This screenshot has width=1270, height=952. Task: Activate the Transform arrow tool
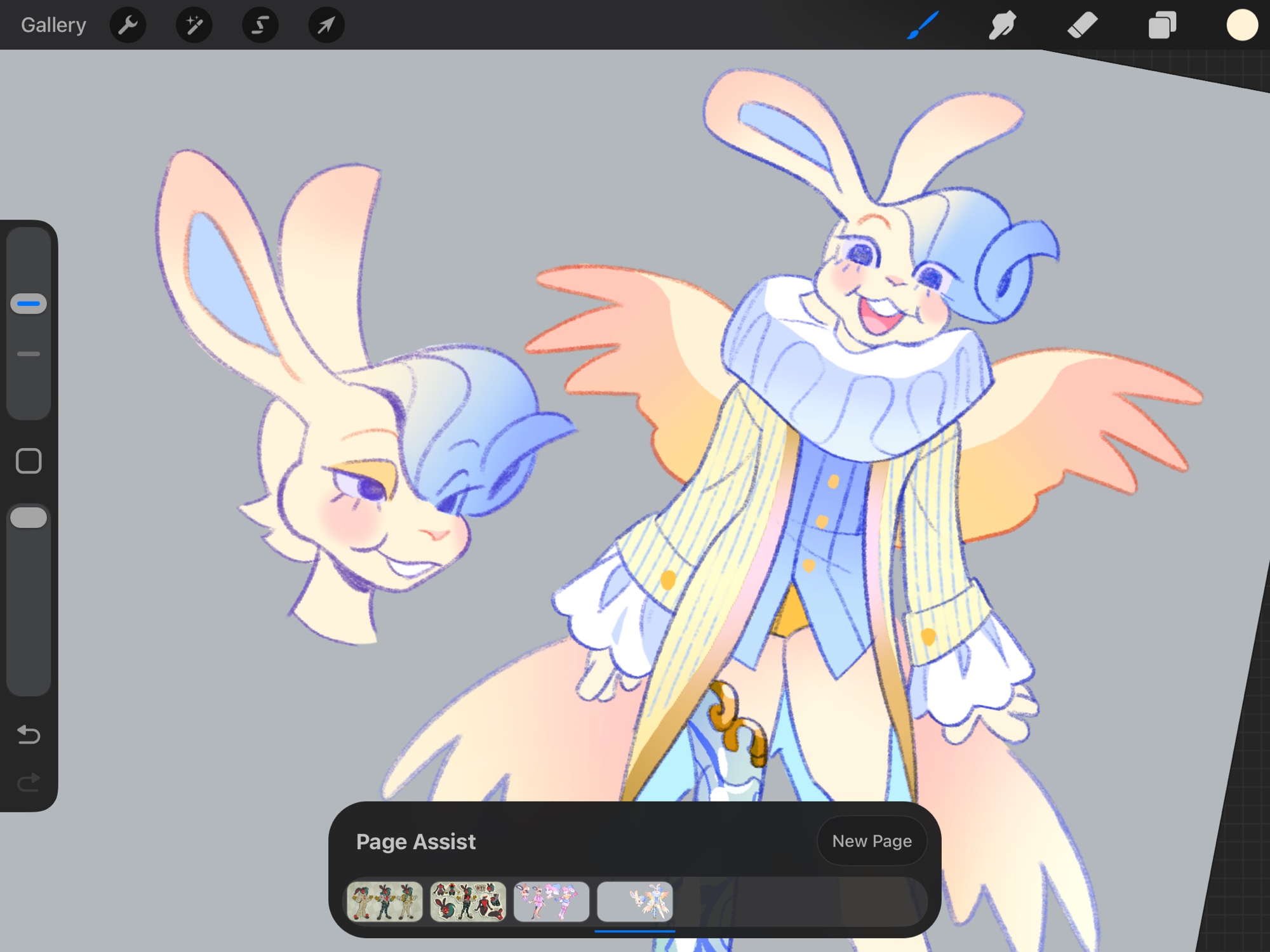326,25
